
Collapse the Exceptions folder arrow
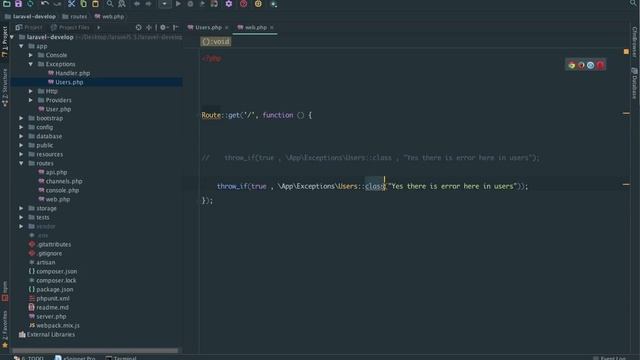(31, 64)
